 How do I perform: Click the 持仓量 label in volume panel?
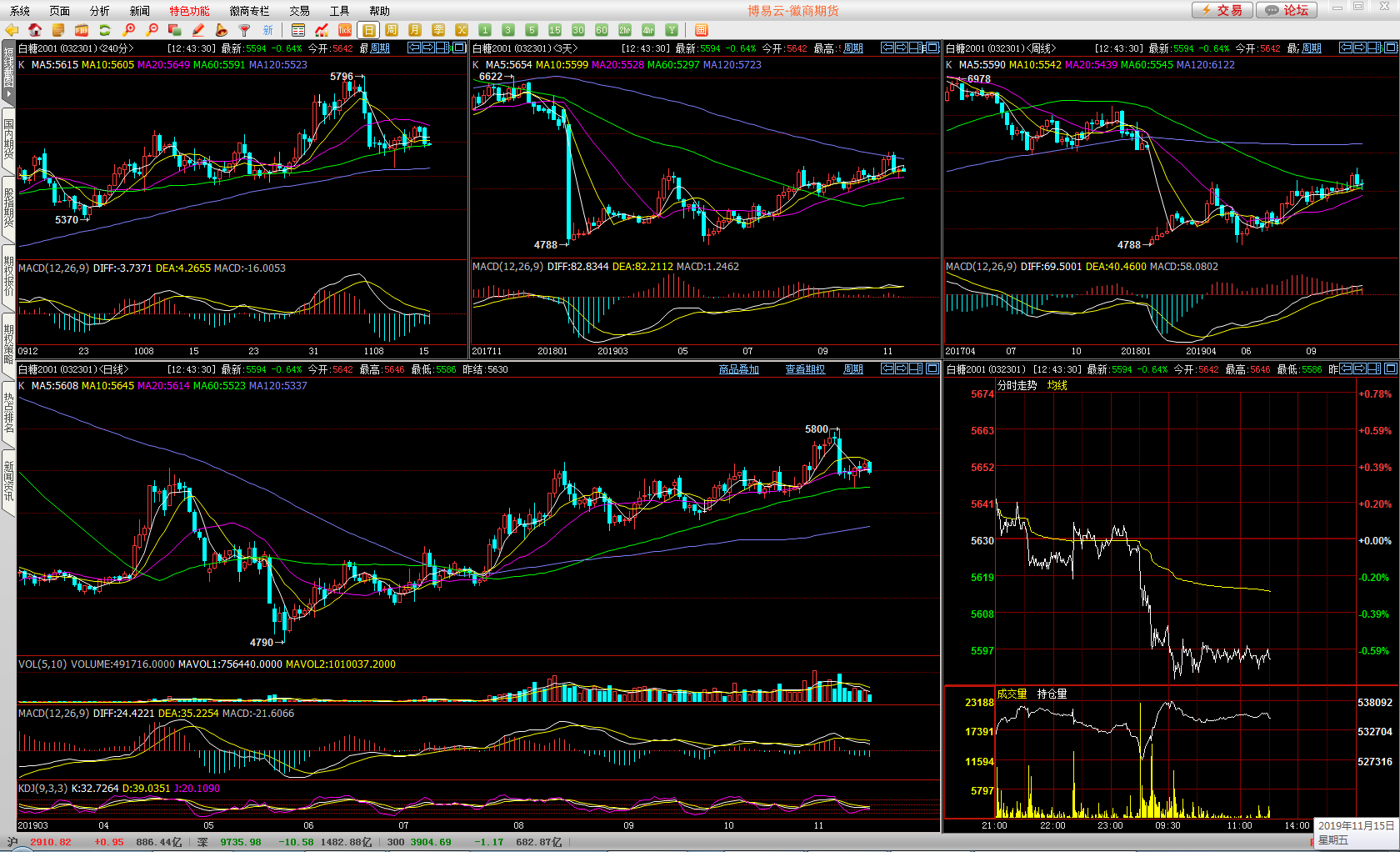coord(1052,694)
